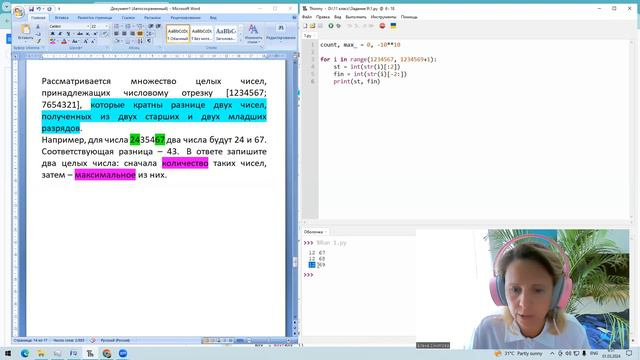Screen dimensions: 640x360
Task: Apply bold formatting in Word ribbon
Action: pos(52,34)
